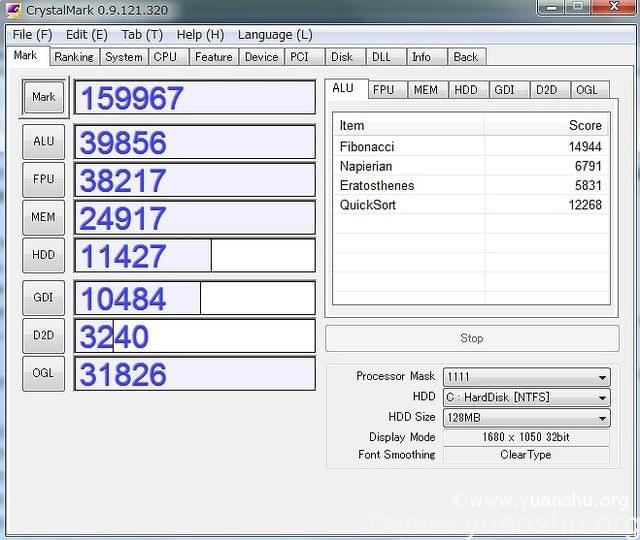Minimize the CrystalMark window
Image resolution: width=640 pixels, height=540 pixels.
pos(552,7)
